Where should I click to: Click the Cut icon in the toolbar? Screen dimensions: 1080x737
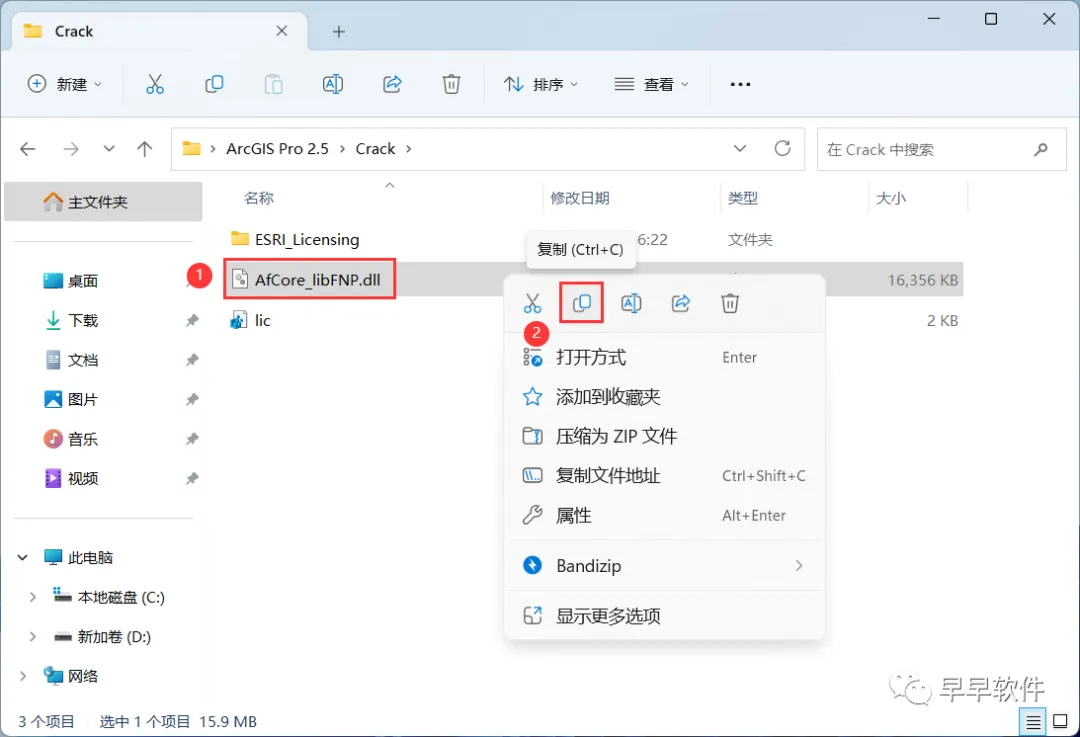point(155,84)
